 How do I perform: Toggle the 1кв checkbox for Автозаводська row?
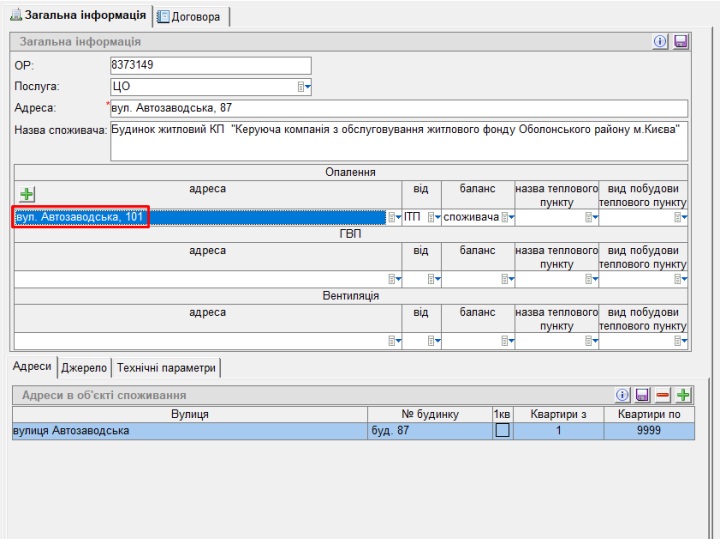(503, 431)
